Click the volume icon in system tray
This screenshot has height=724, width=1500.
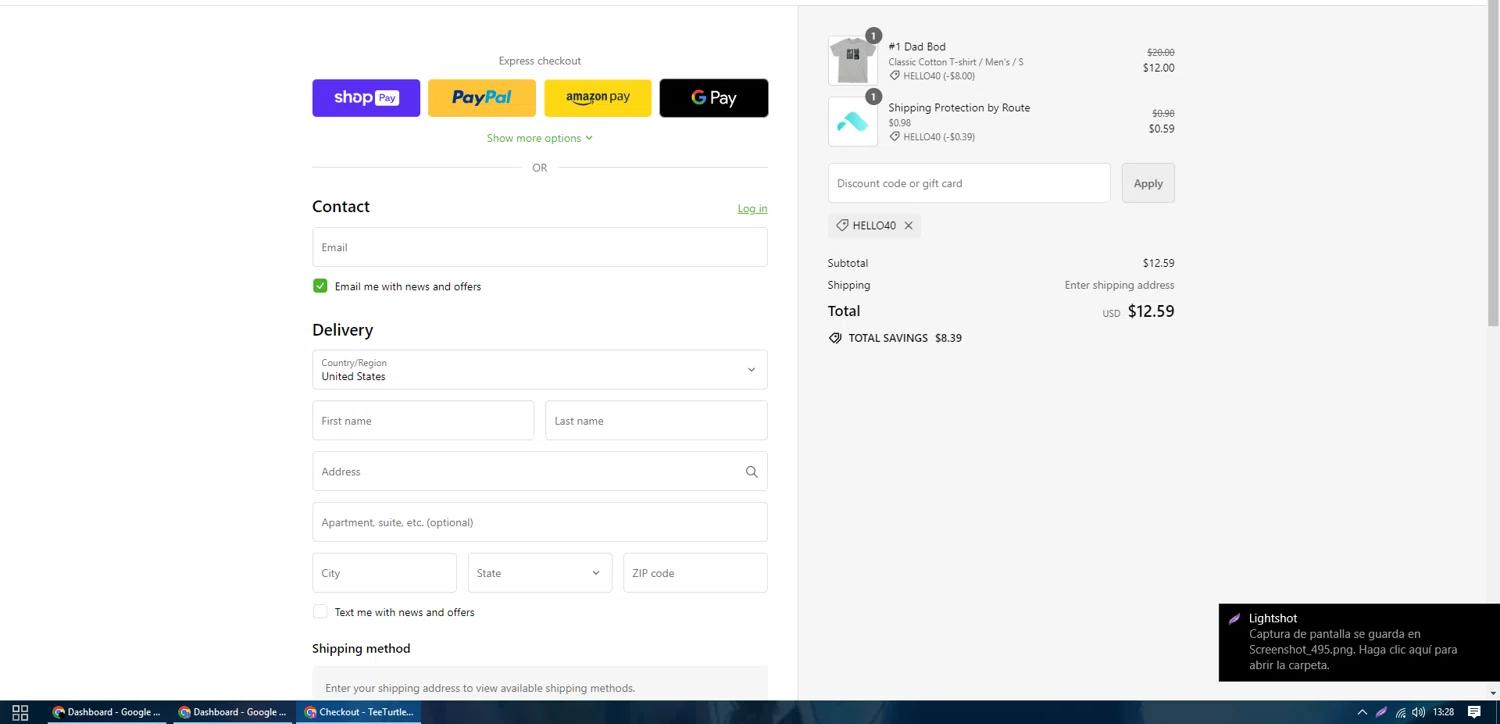(x=1418, y=712)
